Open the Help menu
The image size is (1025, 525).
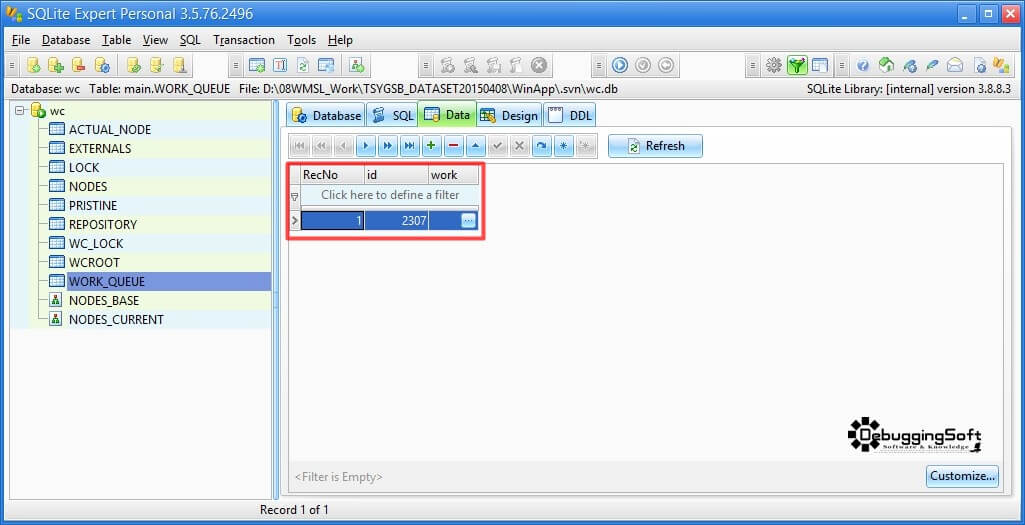tap(340, 40)
